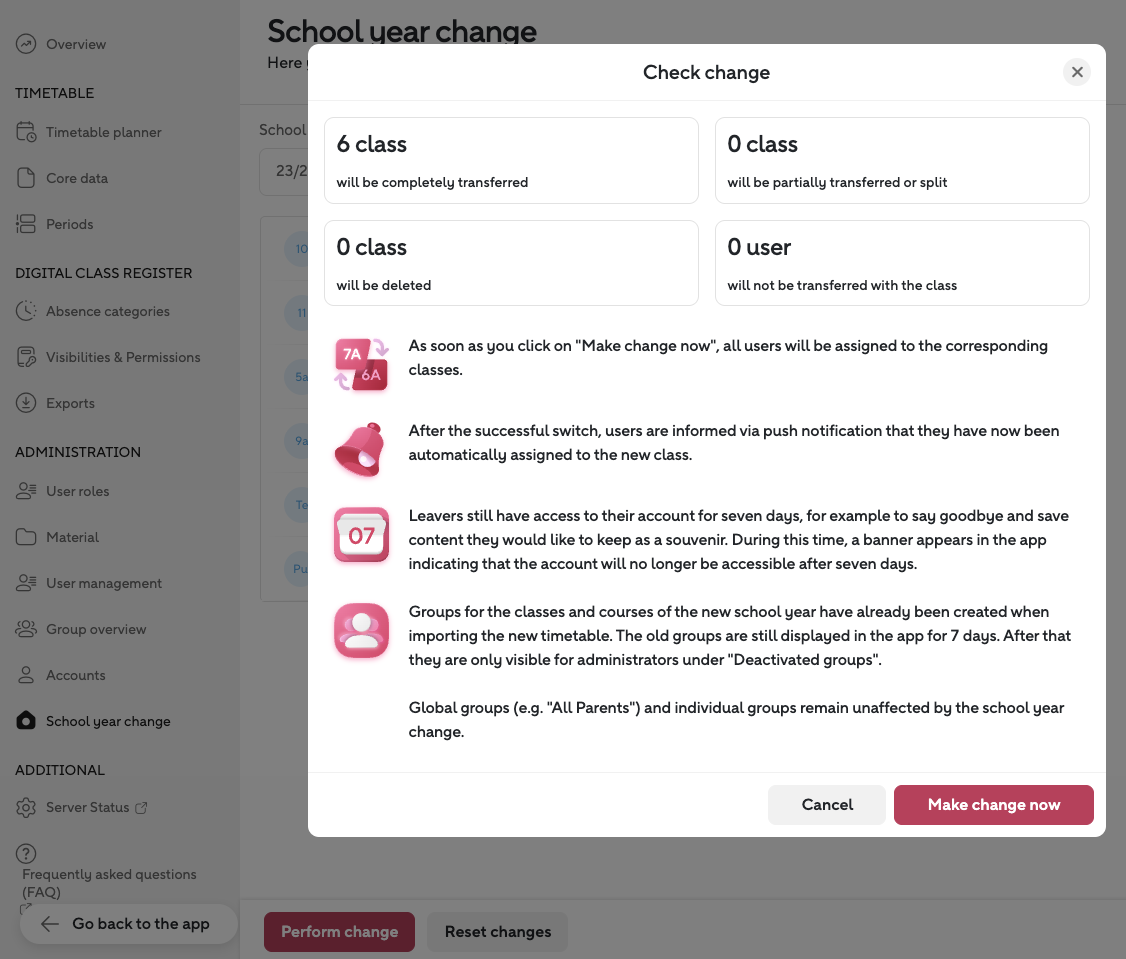Click the Server Status gear icon

pos(26,807)
